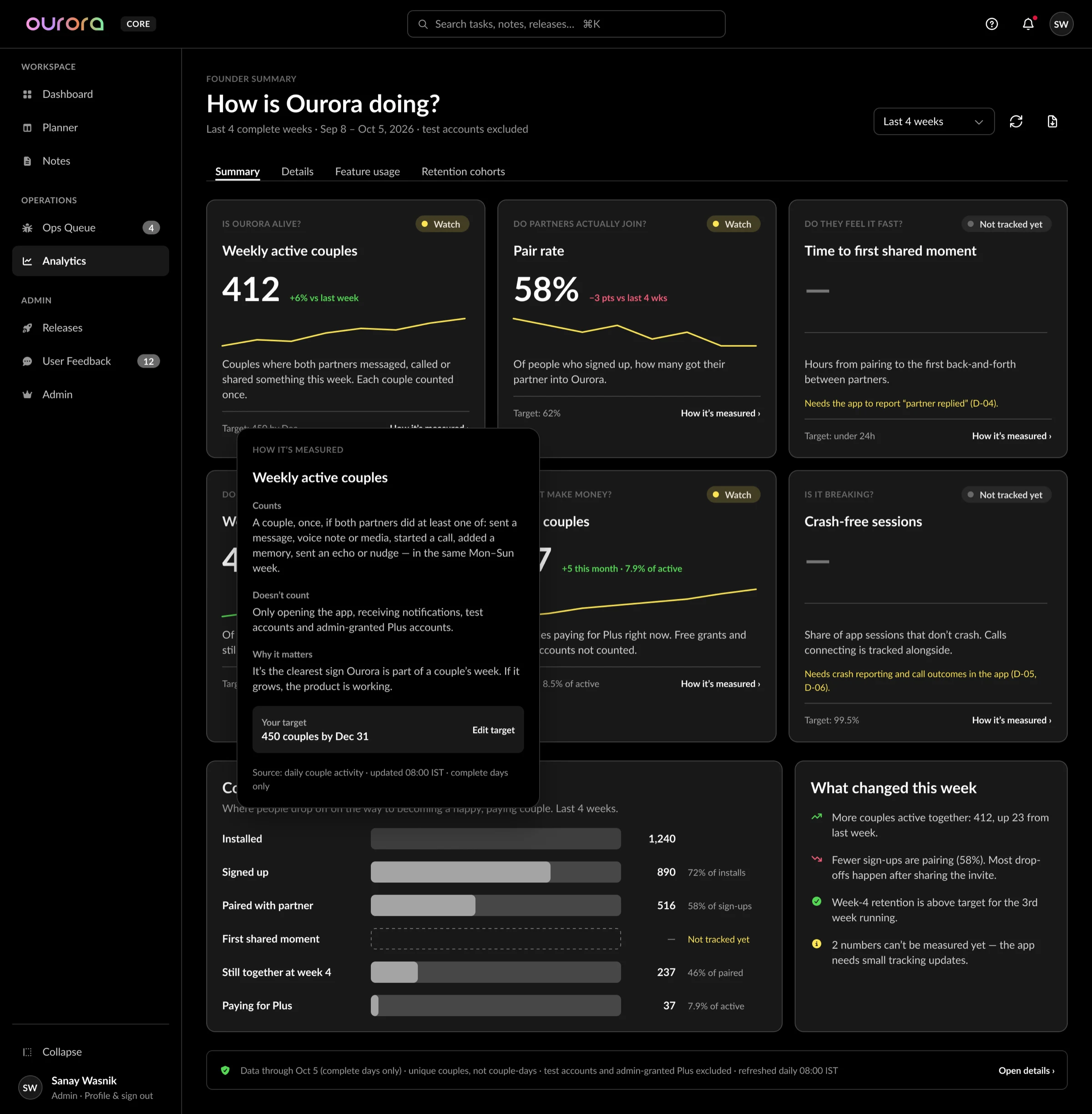Open How it's measured on Pair rate card
This screenshot has height=1114, width=1092.
(720, 413)
